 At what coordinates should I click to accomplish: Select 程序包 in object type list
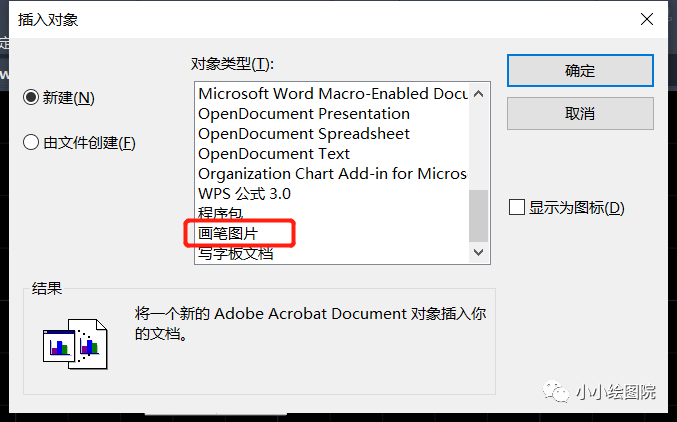point(220,213)
